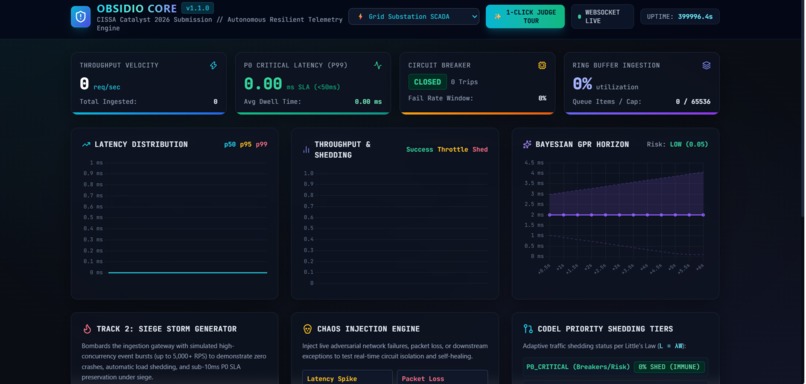Click the green WebSocket status dot

(580, 16)
